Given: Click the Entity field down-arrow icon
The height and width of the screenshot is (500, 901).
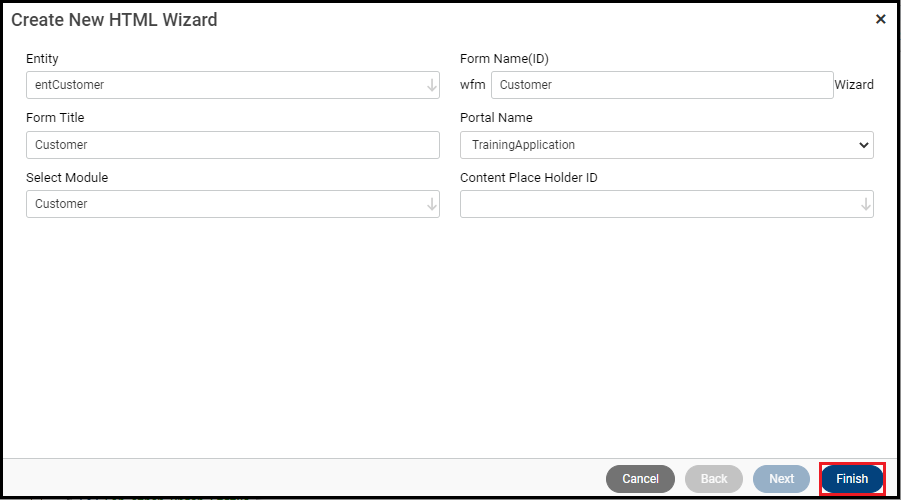Looking at the screenshot, I should tap(432, 85).
